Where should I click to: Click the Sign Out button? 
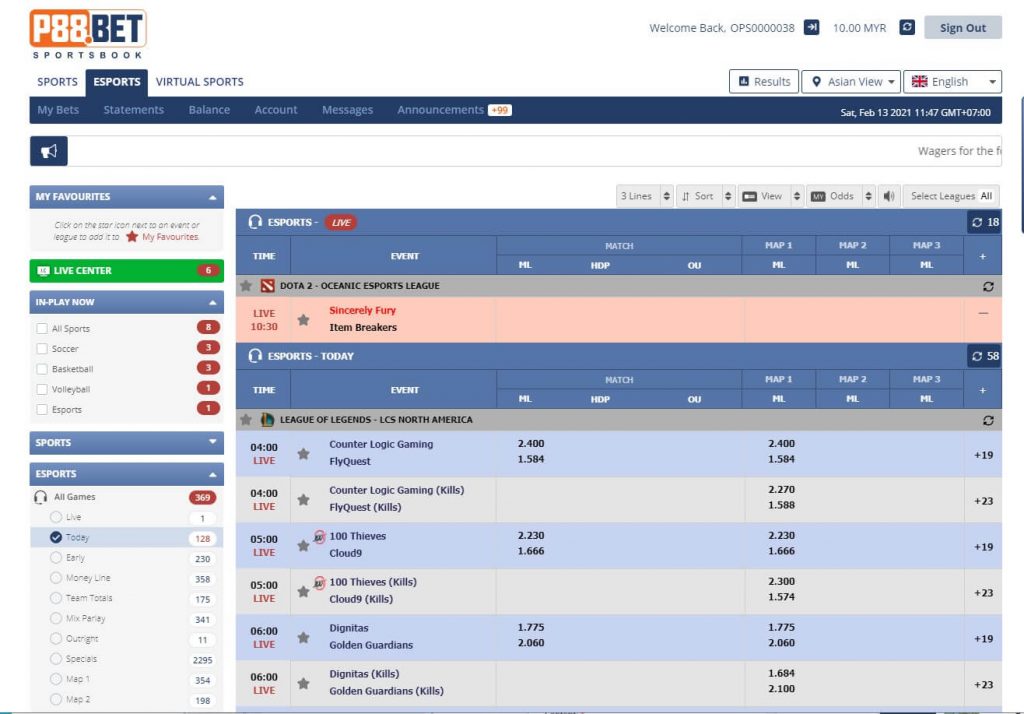tap(963, 27)
